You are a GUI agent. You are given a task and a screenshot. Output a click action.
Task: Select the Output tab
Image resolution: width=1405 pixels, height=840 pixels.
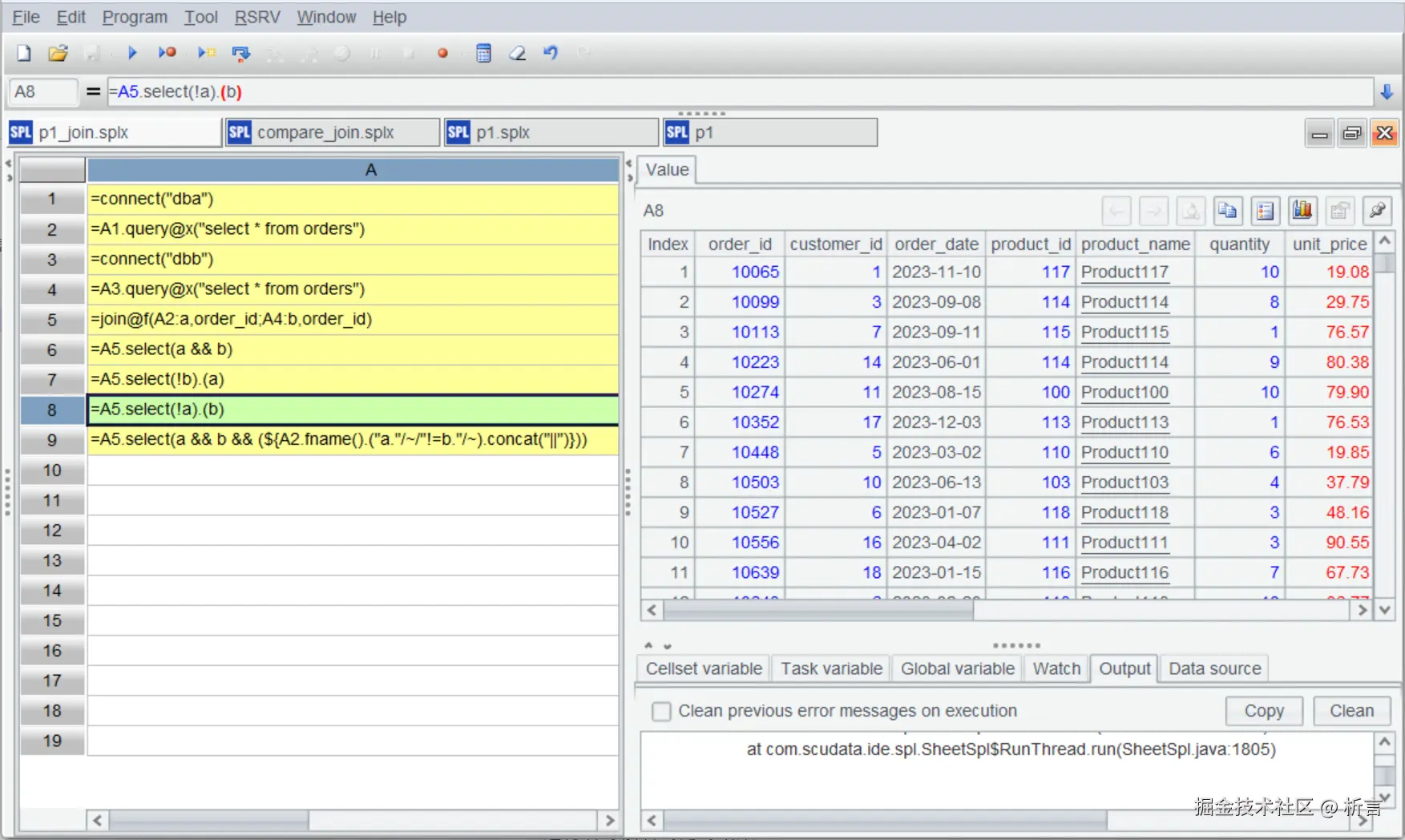tap(1124, 668)
